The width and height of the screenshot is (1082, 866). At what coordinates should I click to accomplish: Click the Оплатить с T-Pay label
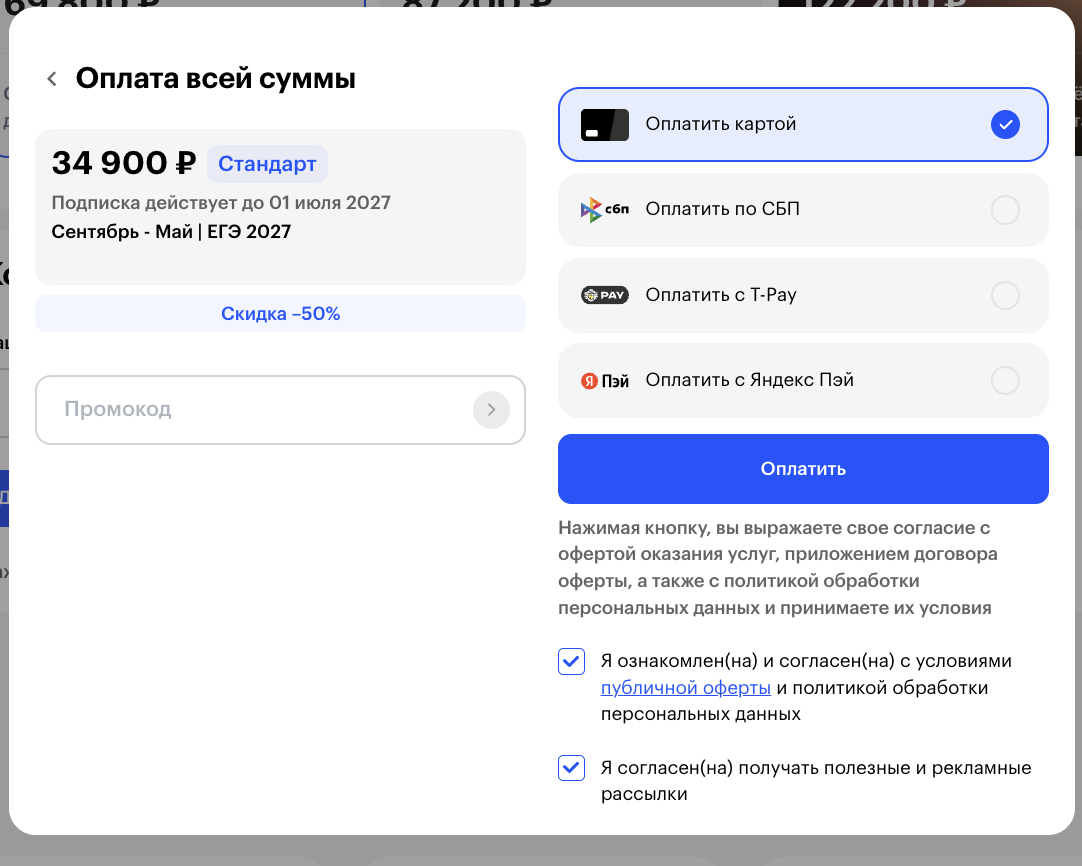721,295
